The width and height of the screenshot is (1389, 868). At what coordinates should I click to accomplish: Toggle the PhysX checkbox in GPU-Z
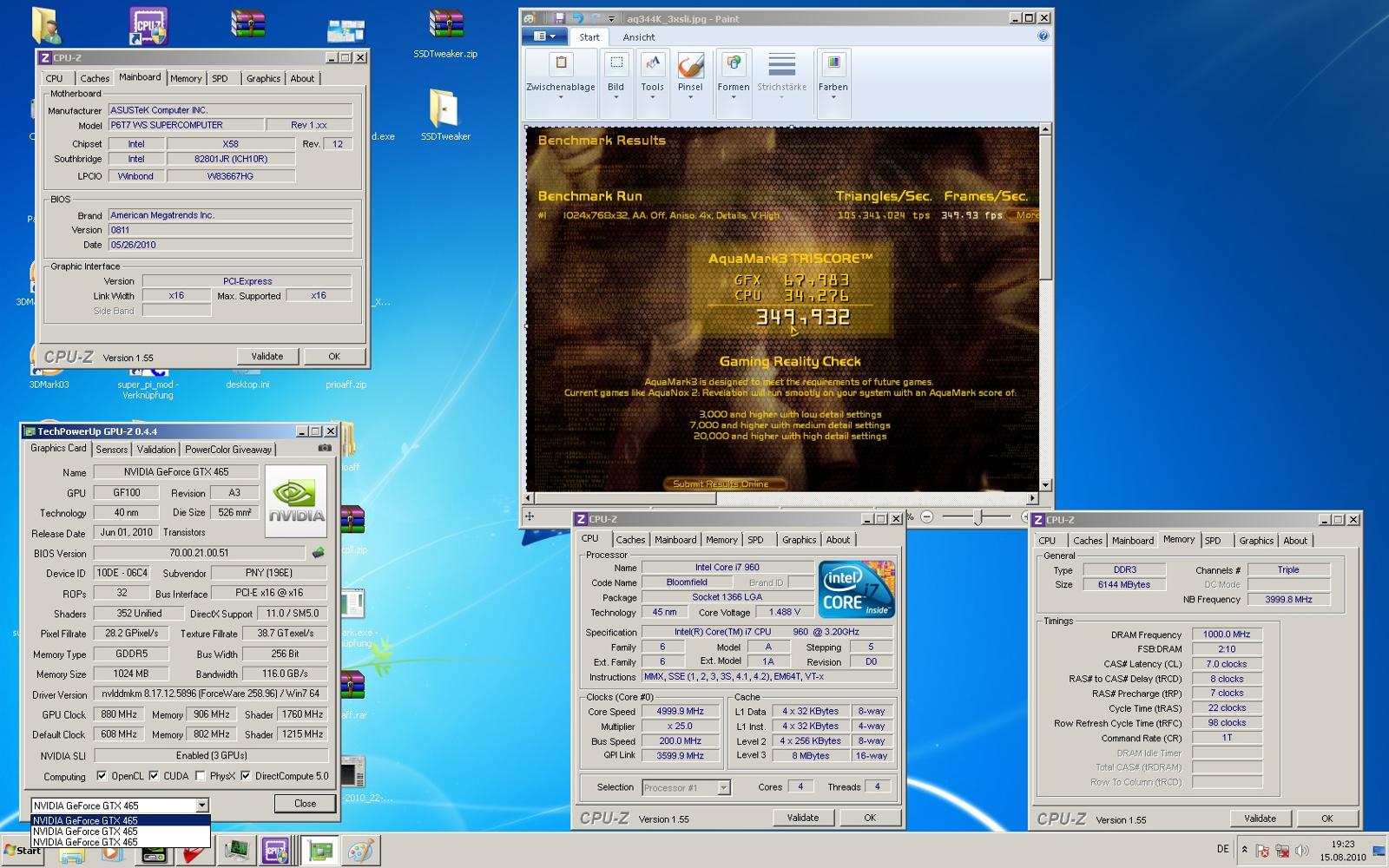point(201,776)
